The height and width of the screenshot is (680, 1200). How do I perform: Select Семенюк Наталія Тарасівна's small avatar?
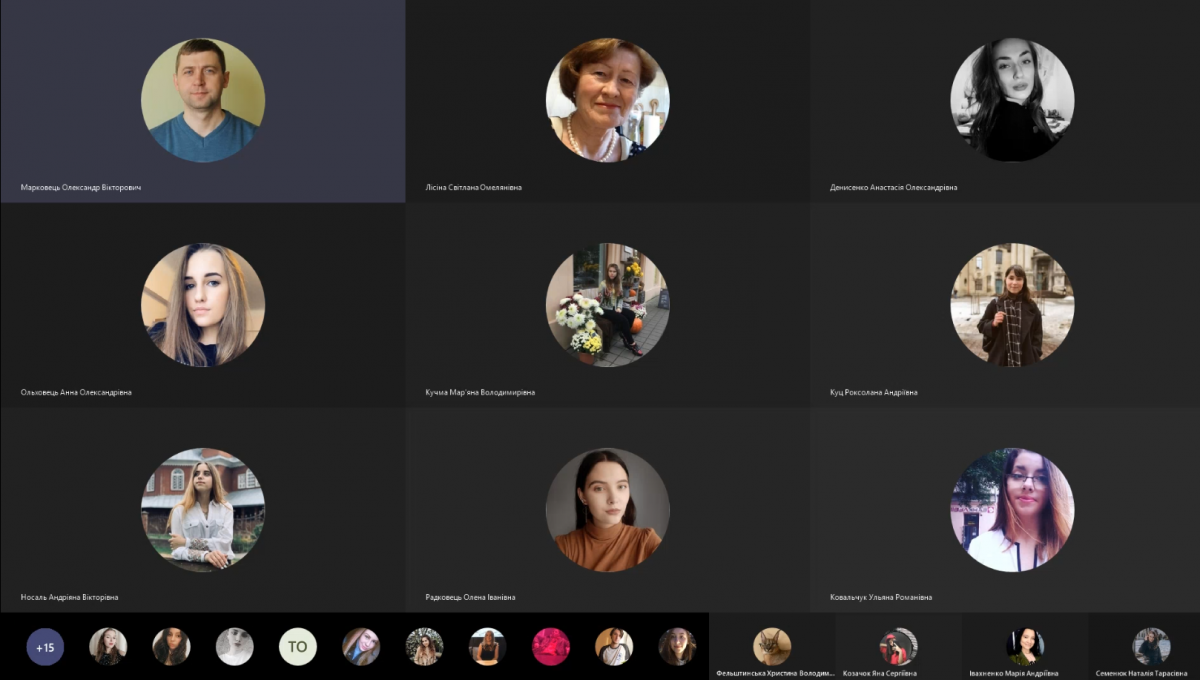point(1151,647)
